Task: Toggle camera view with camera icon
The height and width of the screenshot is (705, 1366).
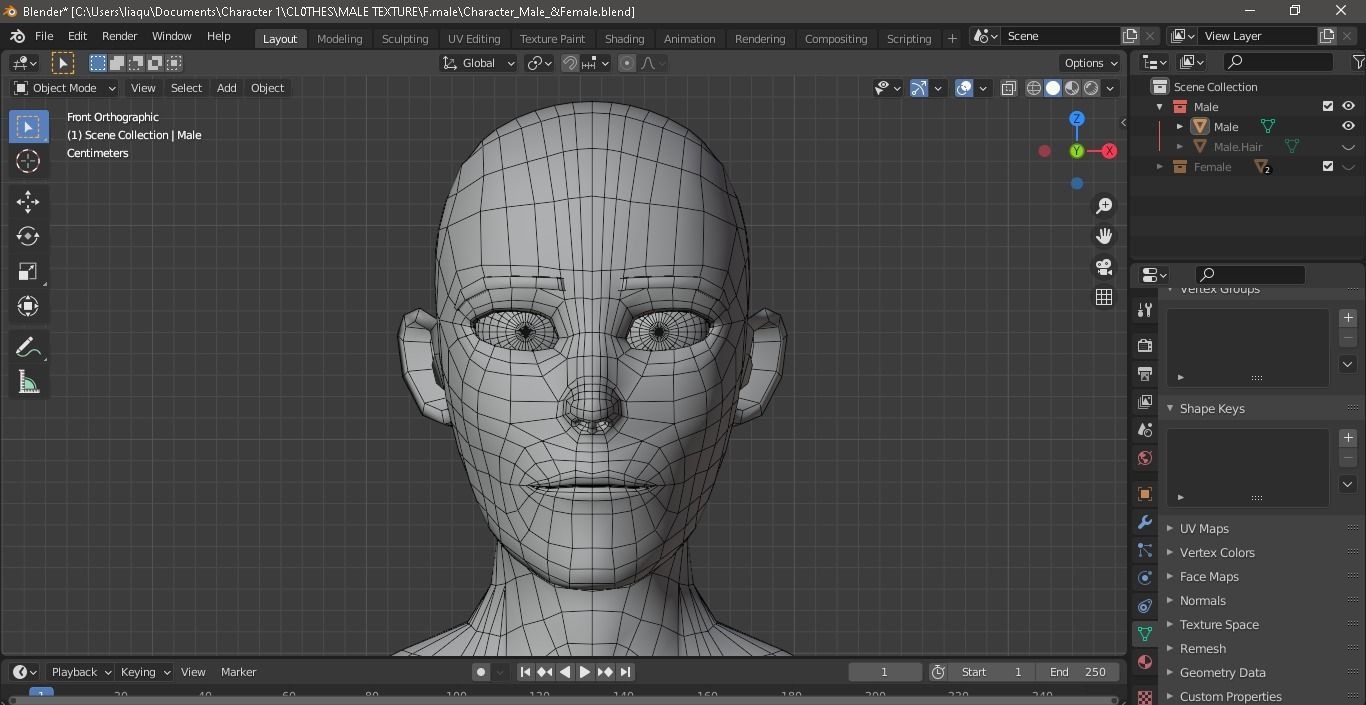Action: [1104, 267]
